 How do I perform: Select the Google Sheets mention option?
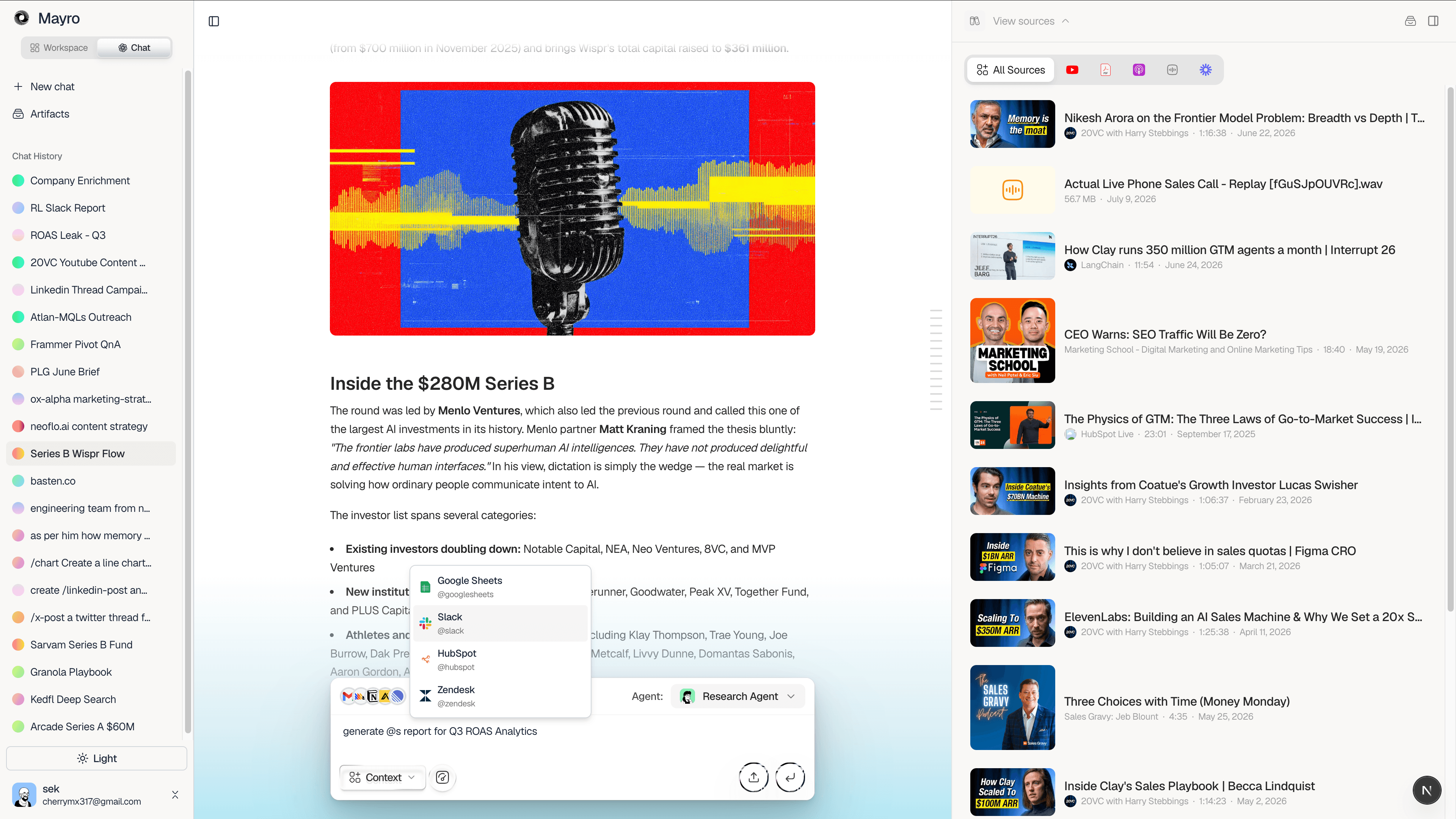[x=500, y=587]
